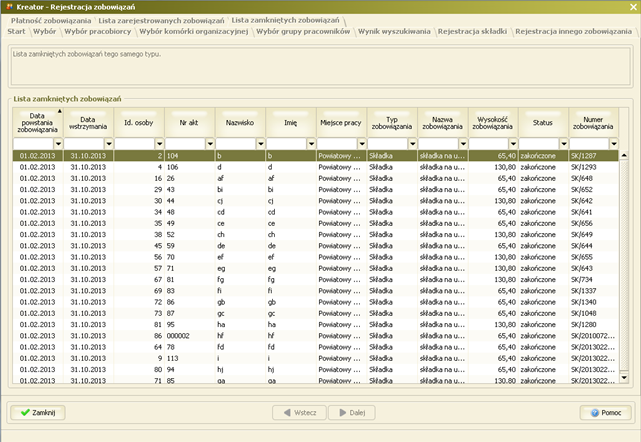641x442 pixels.
Task: Open Wybór grupy pracowników tab
Action: [303, 31]
